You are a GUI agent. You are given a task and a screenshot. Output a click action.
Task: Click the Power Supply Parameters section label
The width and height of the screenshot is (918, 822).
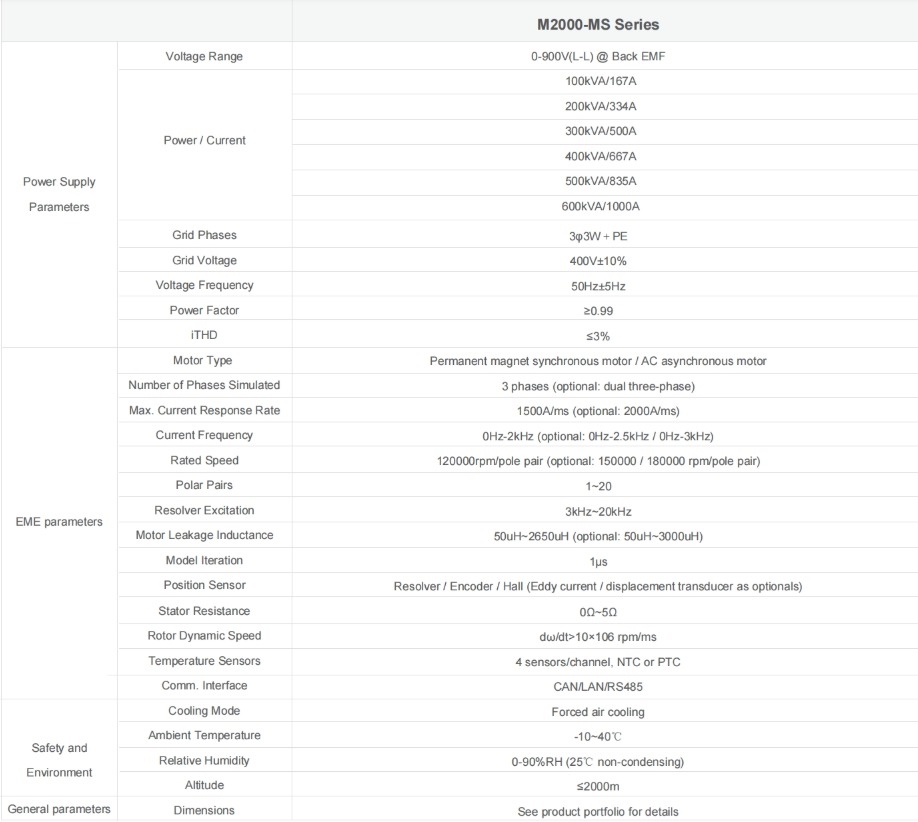pyautogui.click(x=59, y=194)
